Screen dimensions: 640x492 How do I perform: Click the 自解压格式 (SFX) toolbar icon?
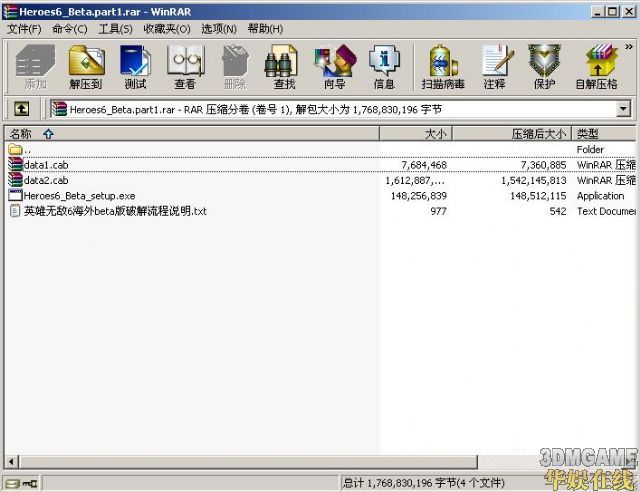tap(596, 67)
